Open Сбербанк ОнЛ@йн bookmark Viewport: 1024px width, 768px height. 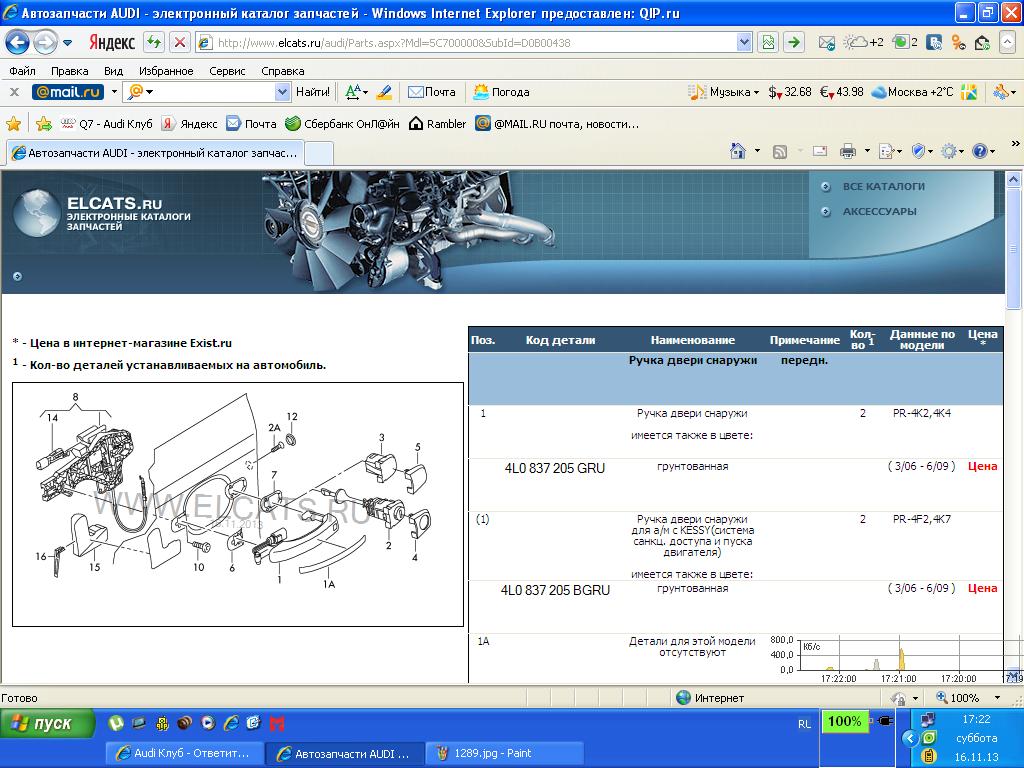point(342,123)
